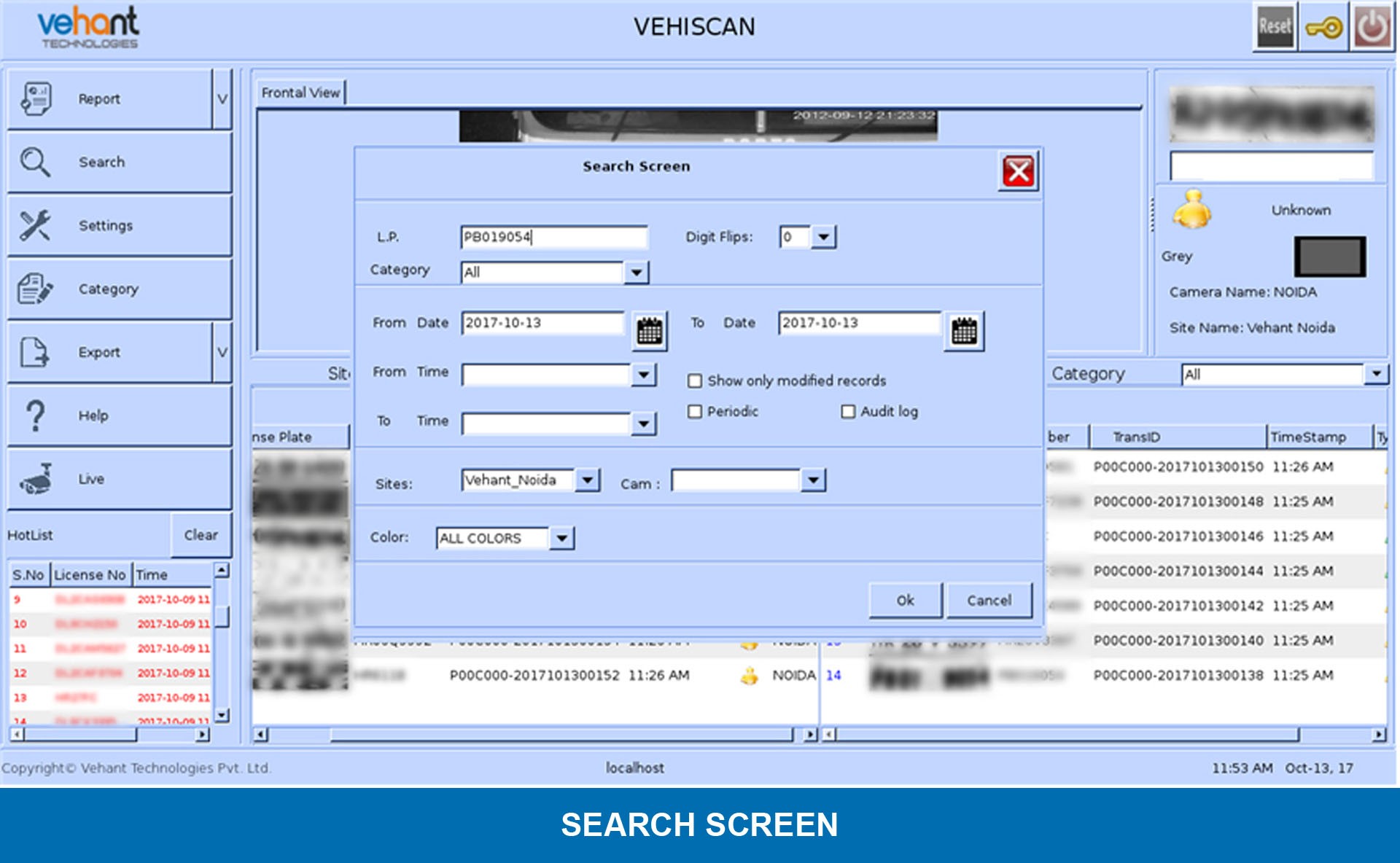This screenshot has height=863, width=1400.
Task: Click into the L.P. input field
Action: [553, 237]
